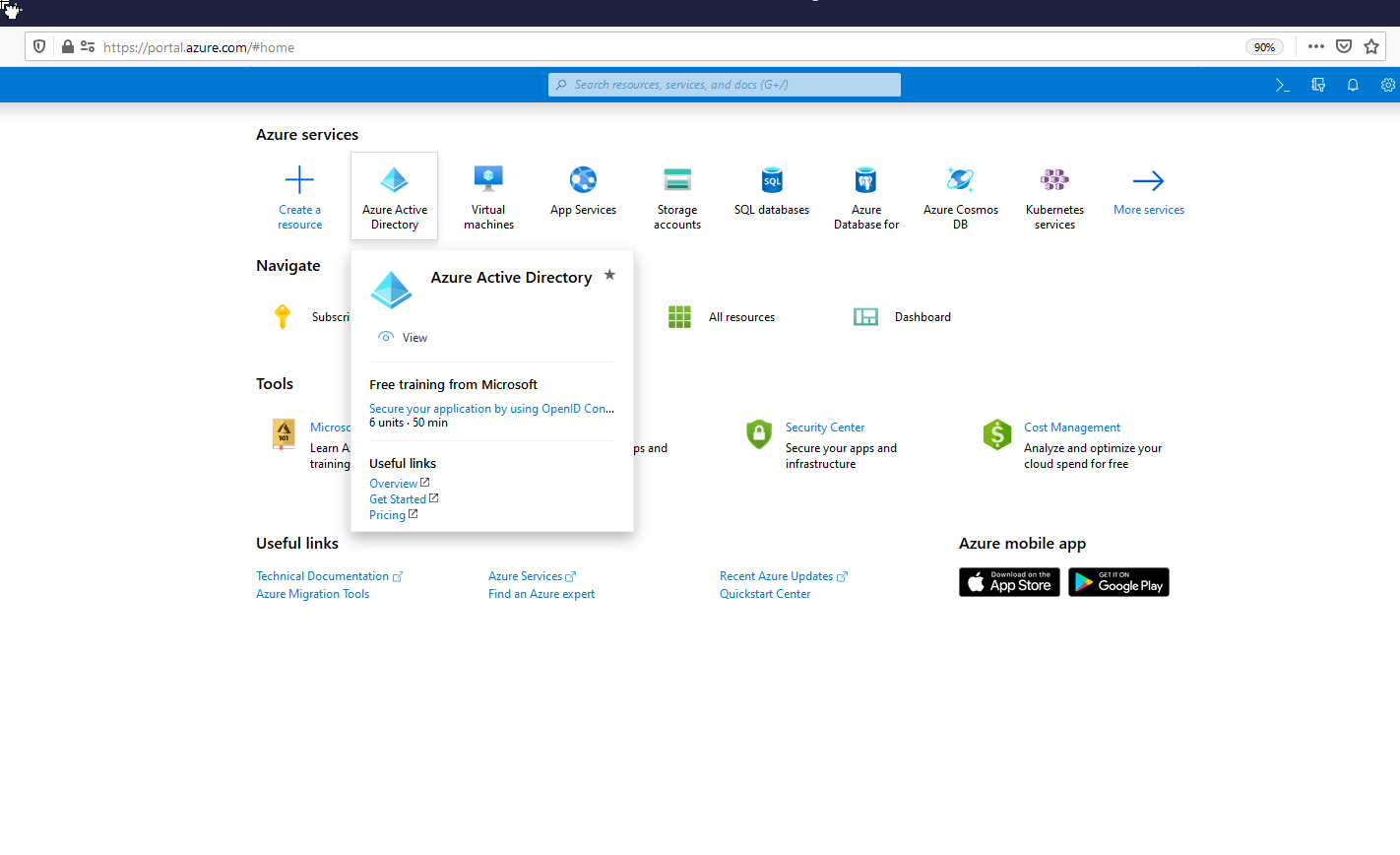Viewport: 1400px width, 855px height.
Task: Open the Security Center link
Action: coord(825,427)
